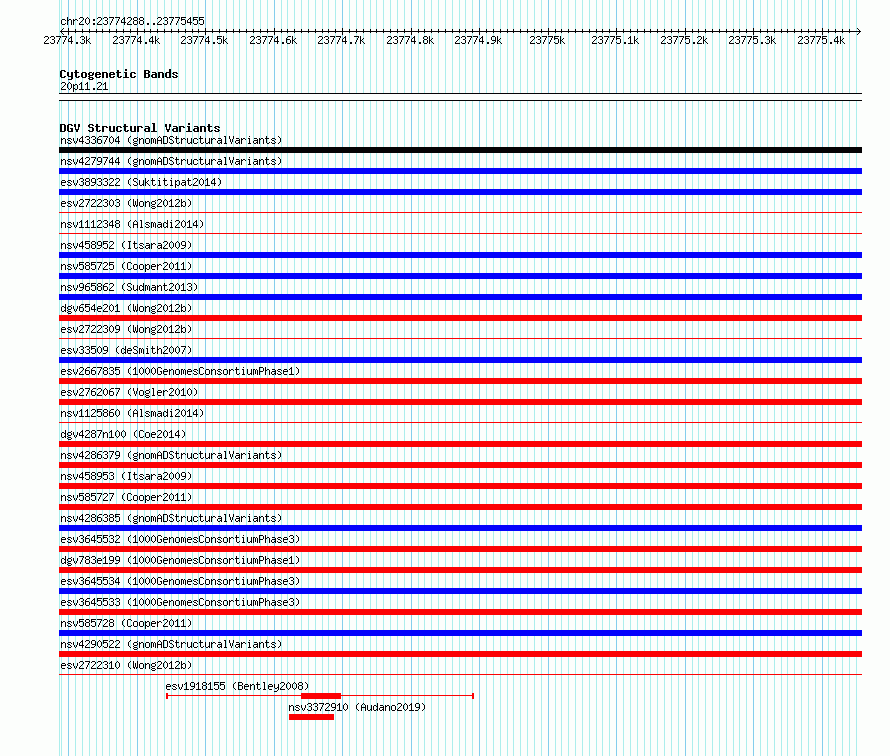Screen dimensions: 890x756
Task: Open nsv585727 (Cooper2011) entry
Action: click(x=126, y=497)
